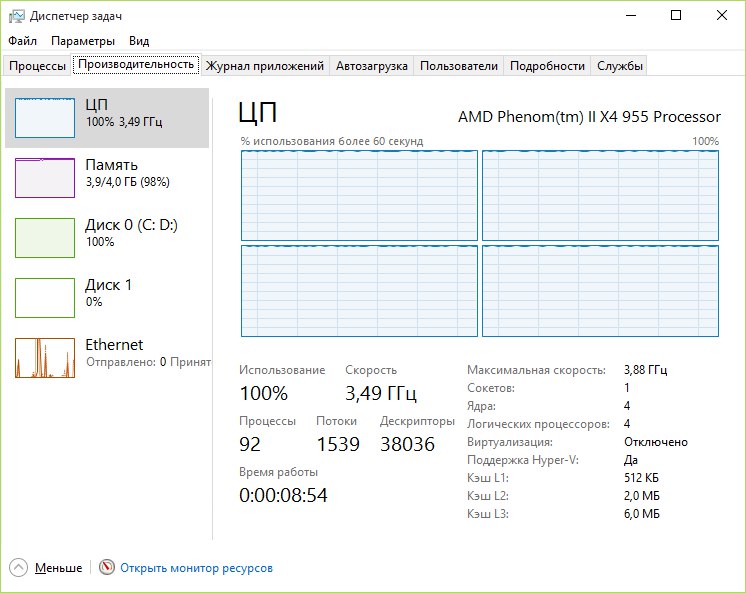Switch to the Службы tab
This screenshot has height=593, width=746.
pos(621,66)
